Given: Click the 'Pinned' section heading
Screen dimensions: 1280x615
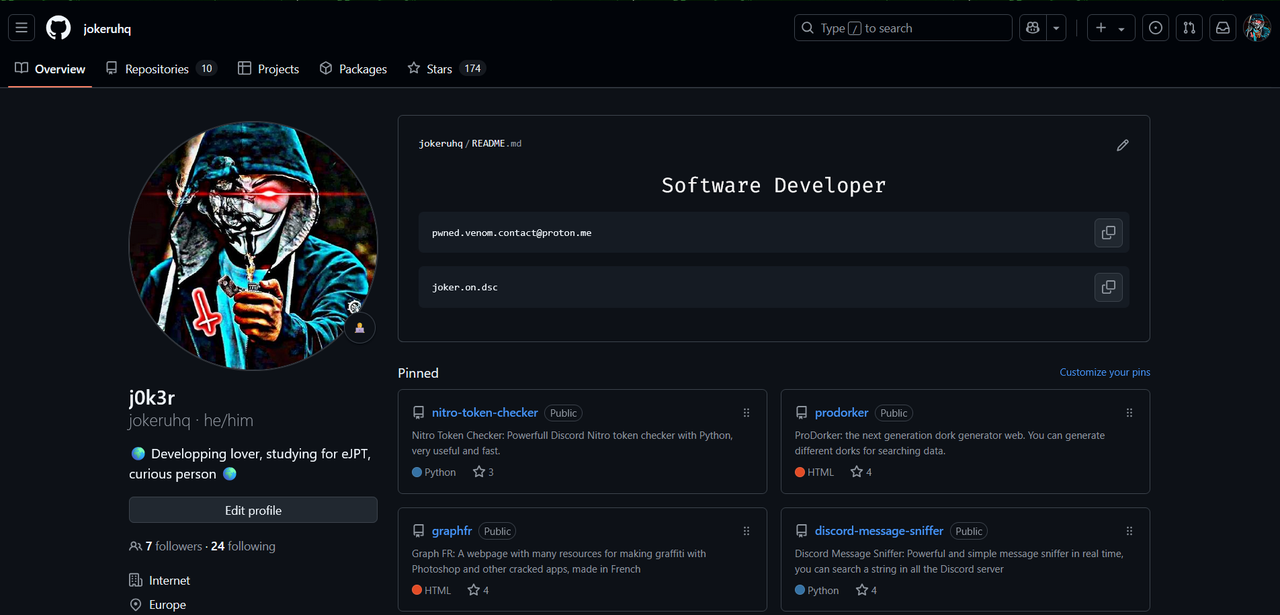Looking at the screenshot, I should click(x=418, y=373).
